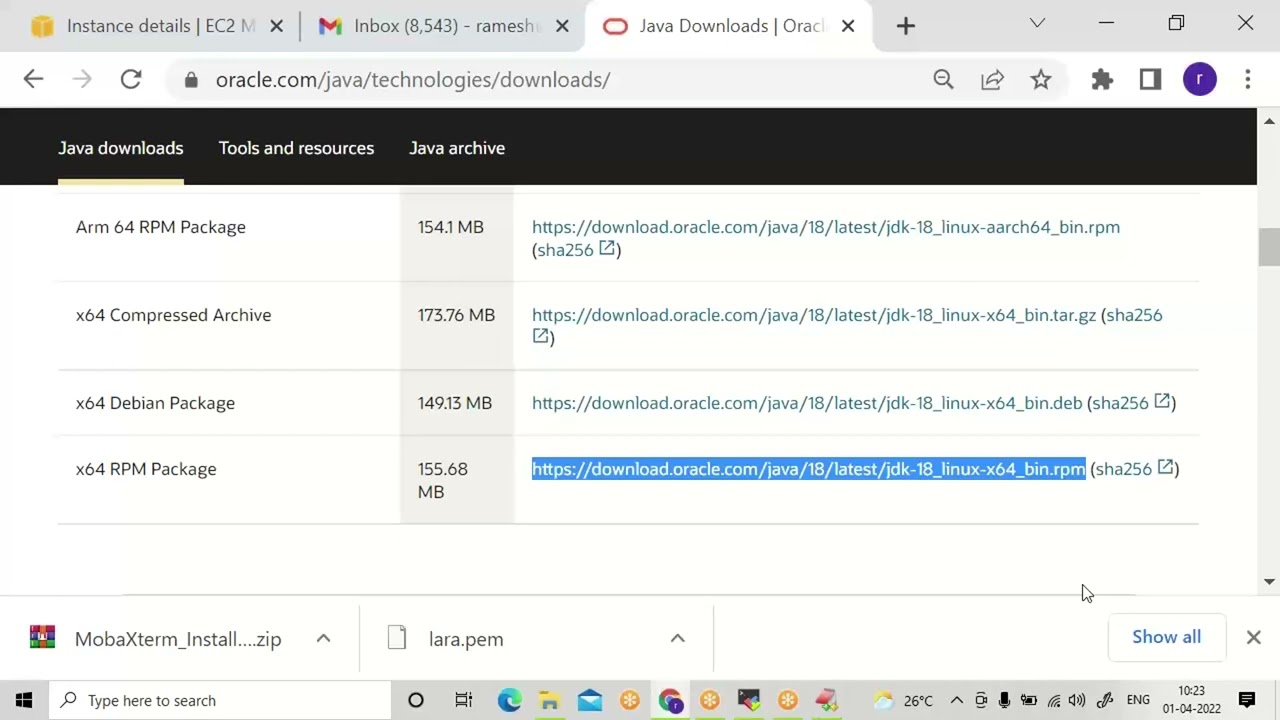Open Java archive menu item

457,148
